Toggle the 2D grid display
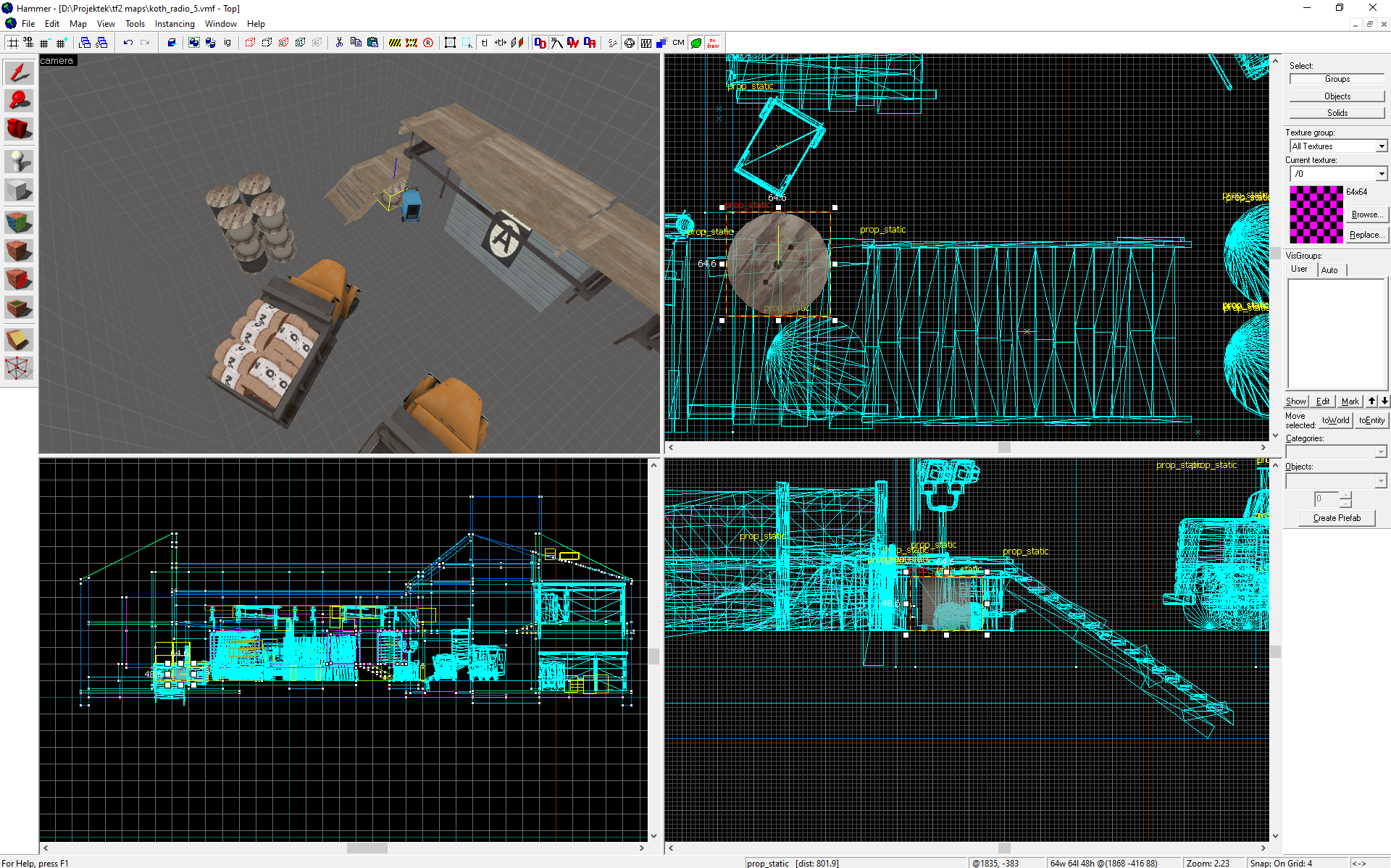Image resolution: width=1391 pixels, height=868 pixels. [x=12, y=43]
